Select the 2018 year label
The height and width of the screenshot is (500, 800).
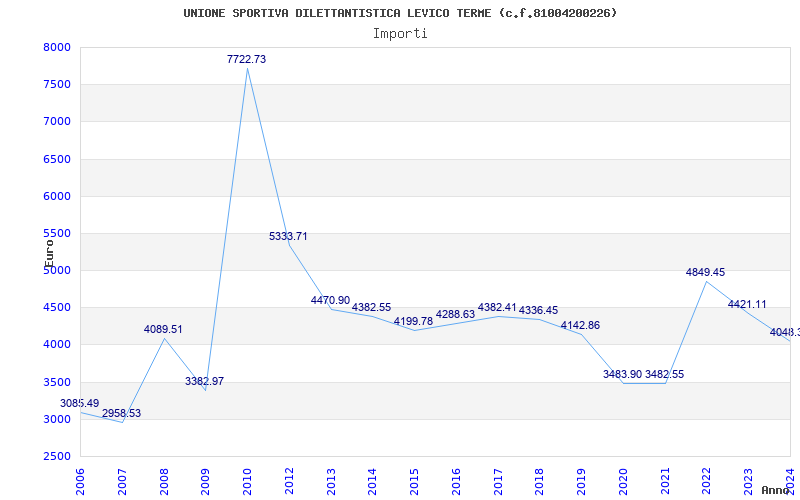(x=539, y=482)
